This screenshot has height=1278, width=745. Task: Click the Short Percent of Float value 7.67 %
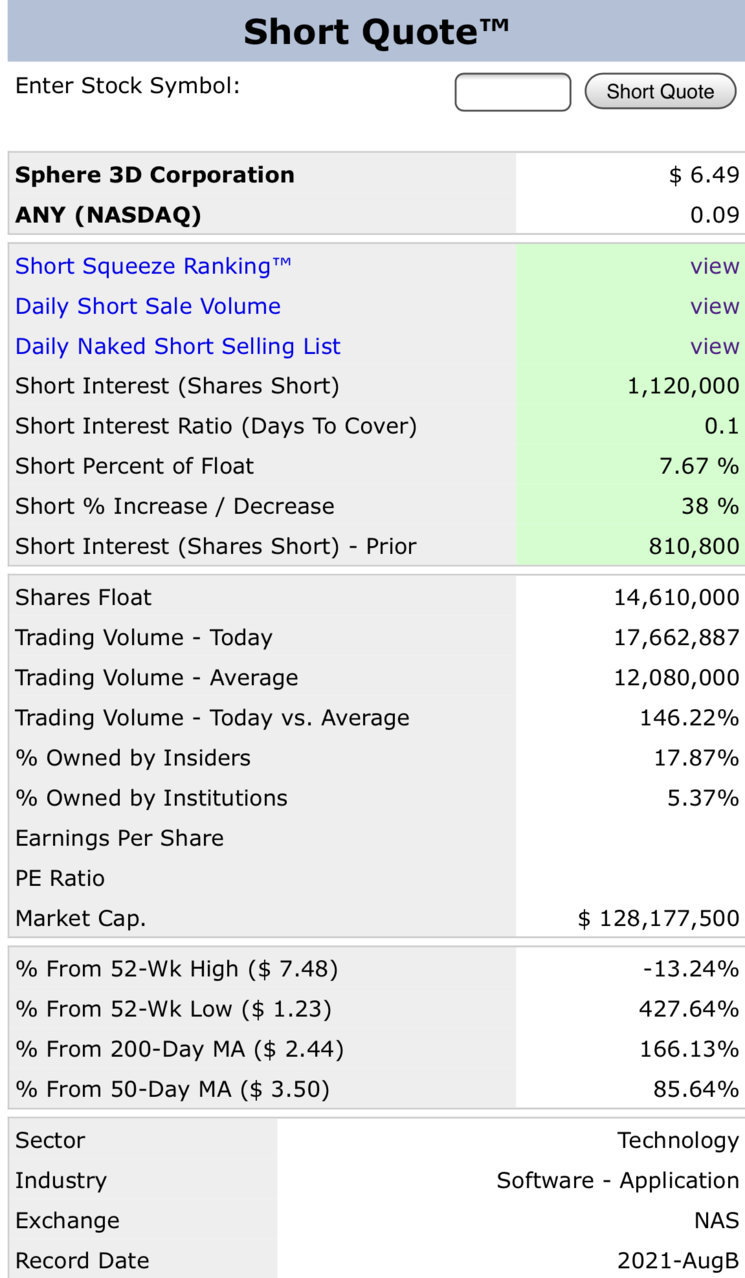click(x=700, y=466)
